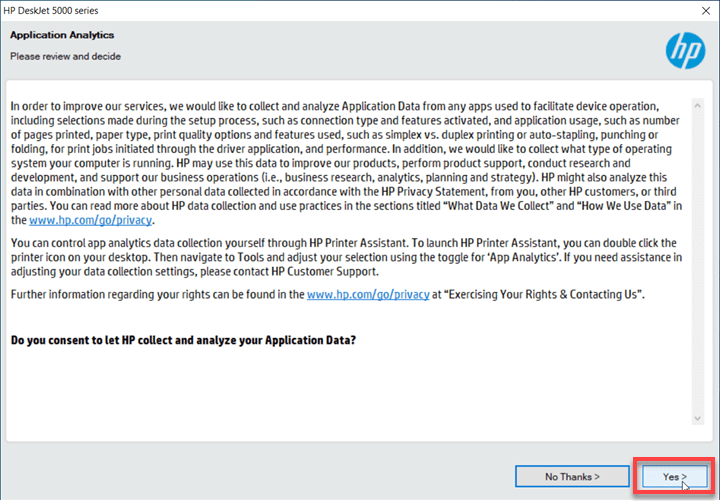720x501 pixels.
Task: Close the HP DeskJet 5000 series window
Action: 706,11
